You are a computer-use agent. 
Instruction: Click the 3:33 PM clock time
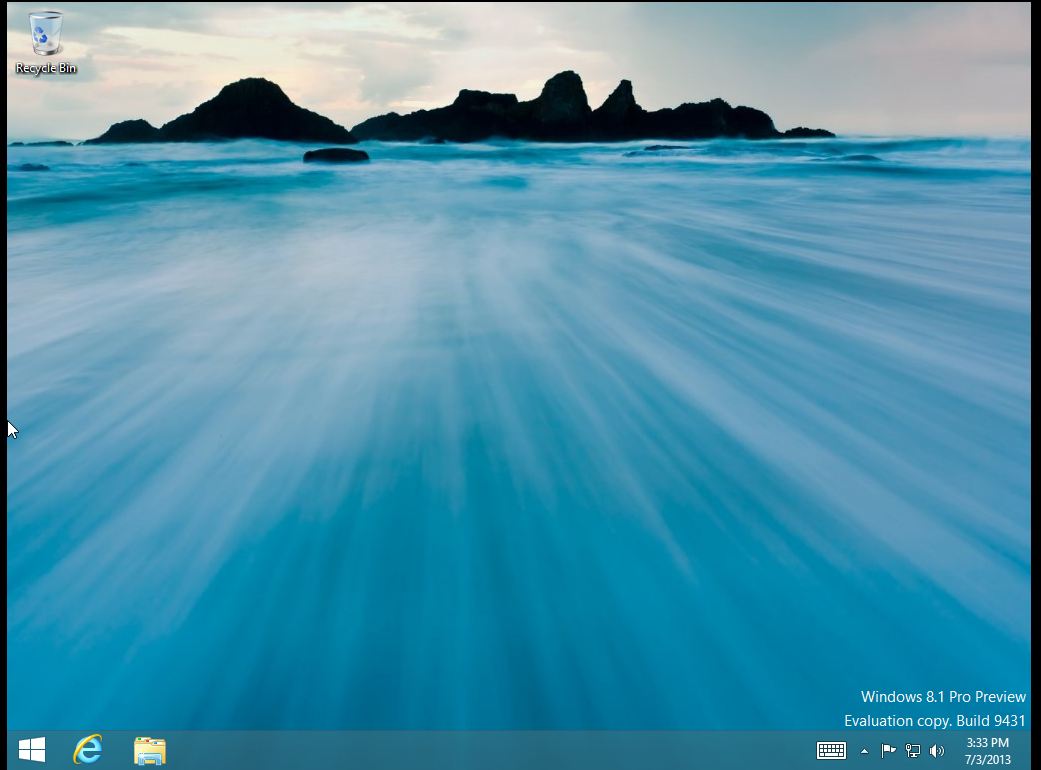(987, 742)
